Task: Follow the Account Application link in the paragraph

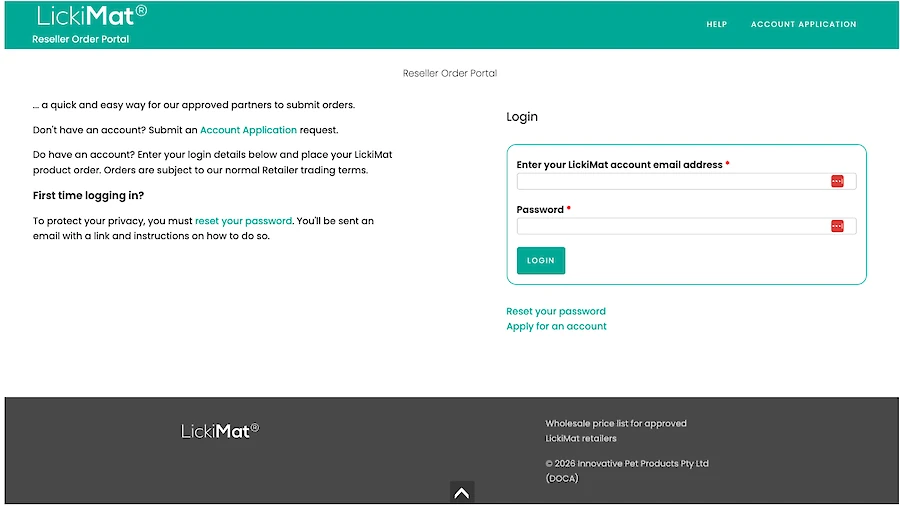Action: tap(248, 130)
